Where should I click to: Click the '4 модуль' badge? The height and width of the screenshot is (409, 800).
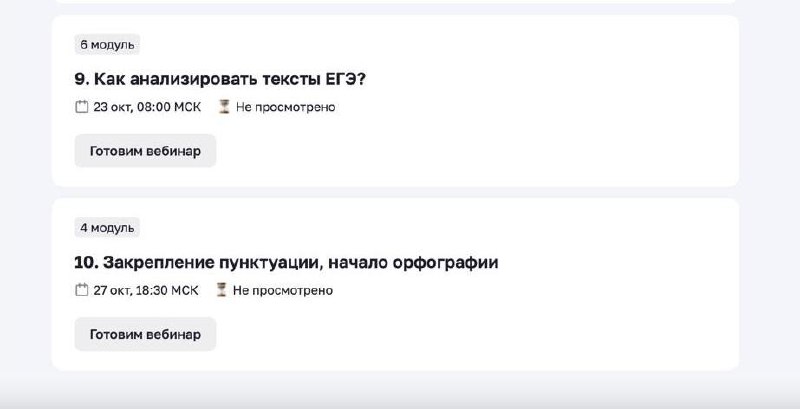click(x=107, y=228)
